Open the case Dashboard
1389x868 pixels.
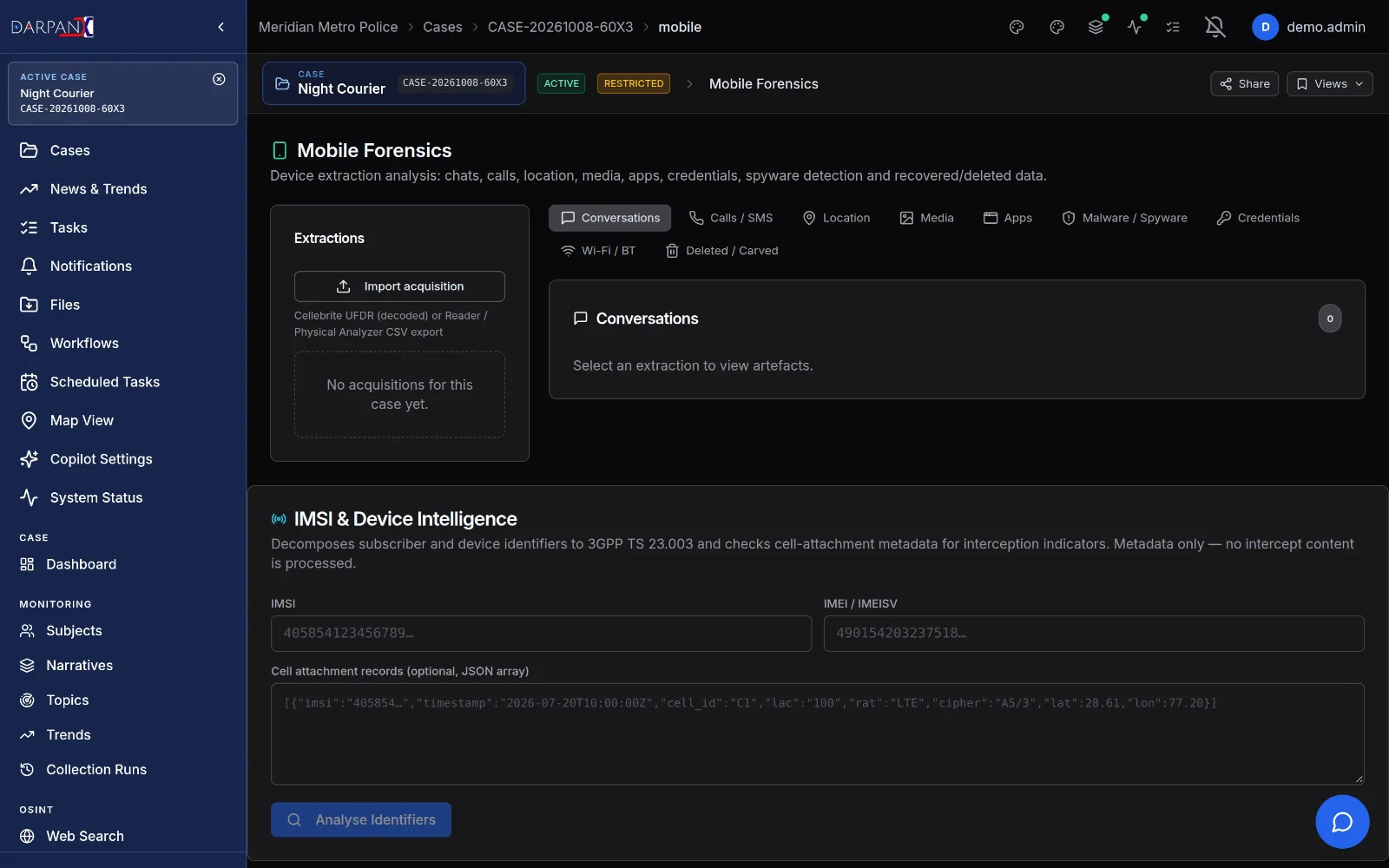123,564
